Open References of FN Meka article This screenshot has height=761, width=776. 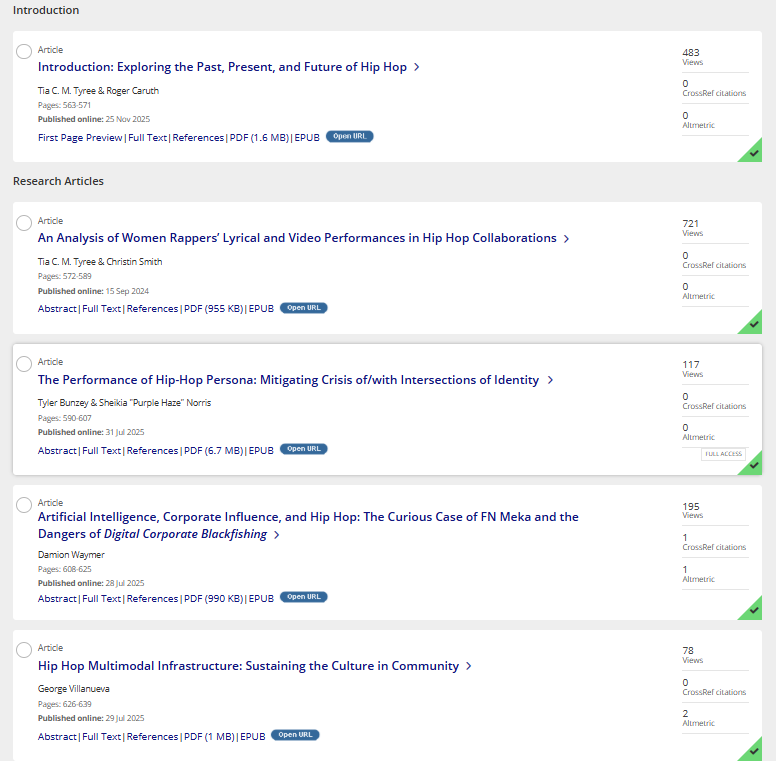tap(152, 599)
